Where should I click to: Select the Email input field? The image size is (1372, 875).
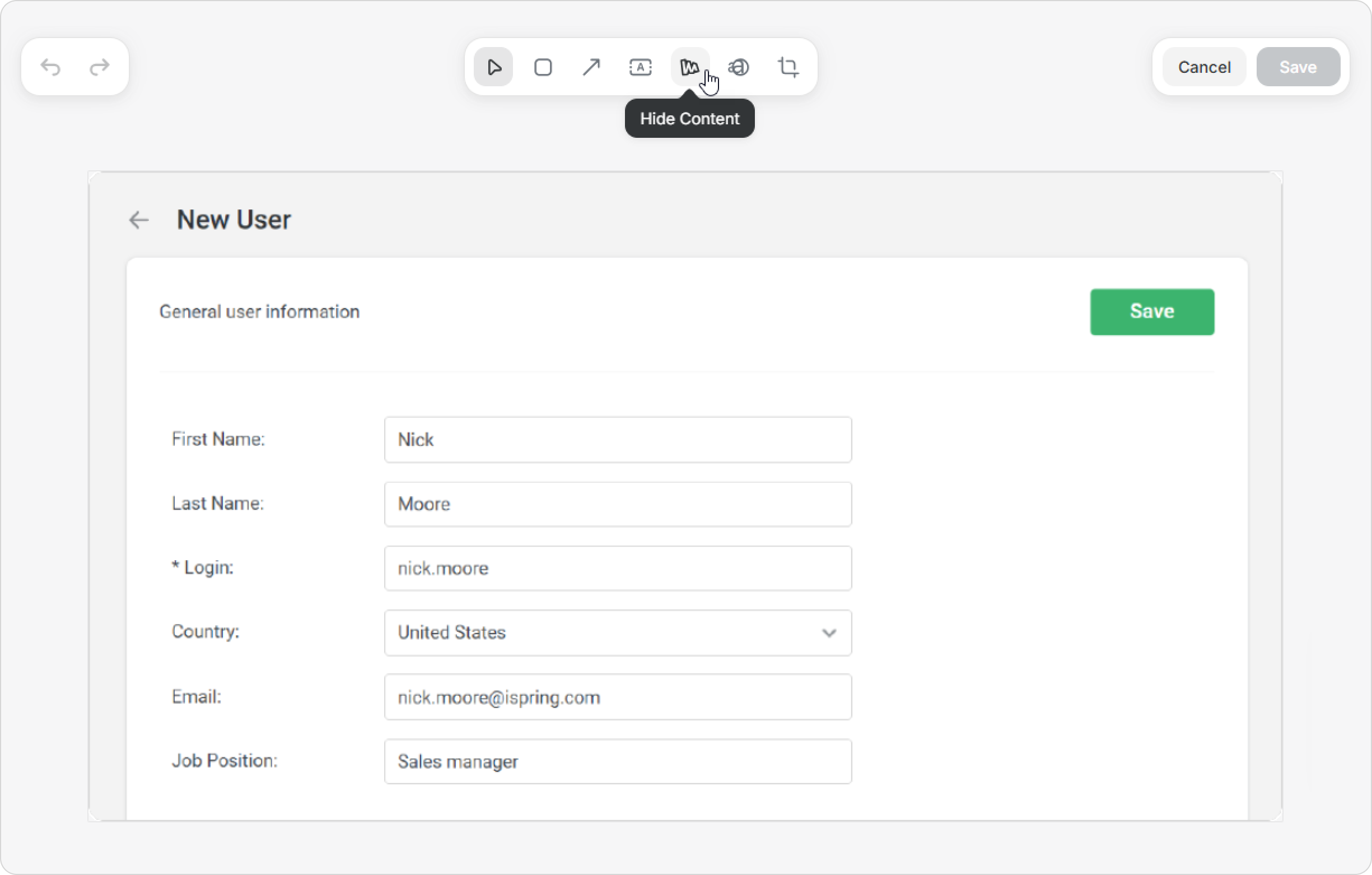[x=618, y=697]
